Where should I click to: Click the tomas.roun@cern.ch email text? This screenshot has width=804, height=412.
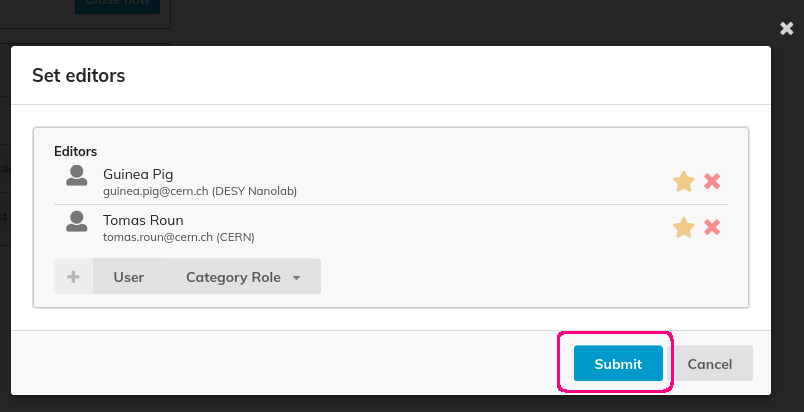157,237
